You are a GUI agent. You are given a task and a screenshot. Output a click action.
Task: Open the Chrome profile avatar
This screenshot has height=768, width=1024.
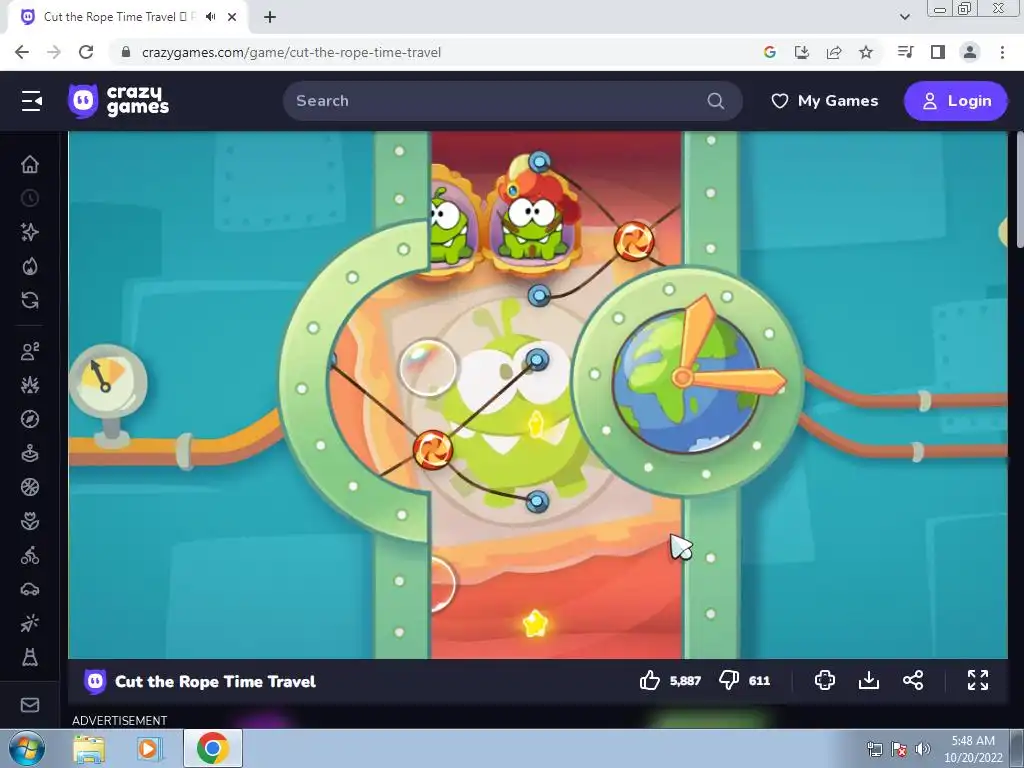tap(970, 52)
